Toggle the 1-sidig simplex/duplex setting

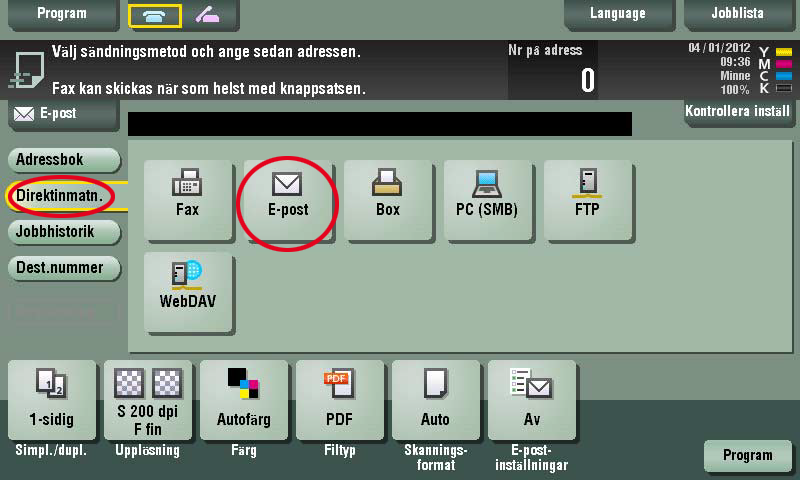pos(52,400)
